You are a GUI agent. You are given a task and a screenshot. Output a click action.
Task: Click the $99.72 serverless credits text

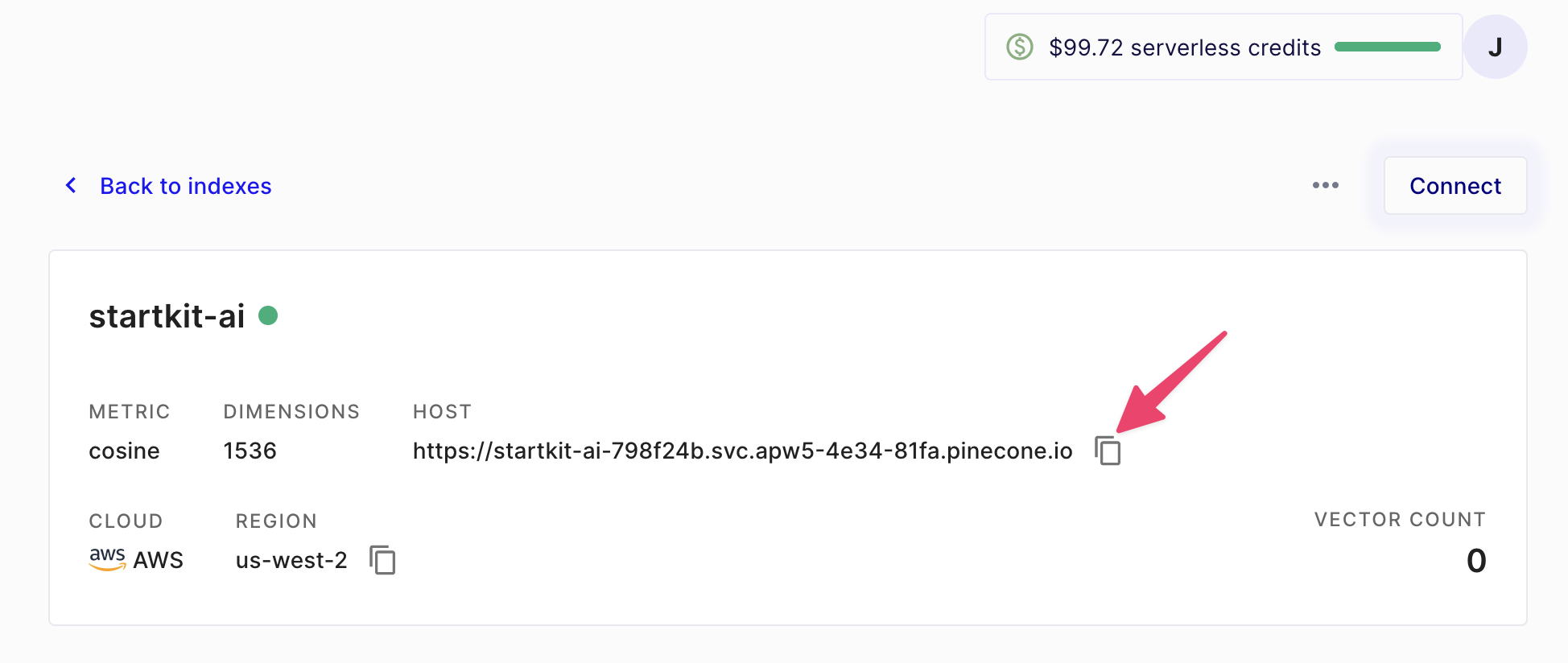click(1184, 47)
